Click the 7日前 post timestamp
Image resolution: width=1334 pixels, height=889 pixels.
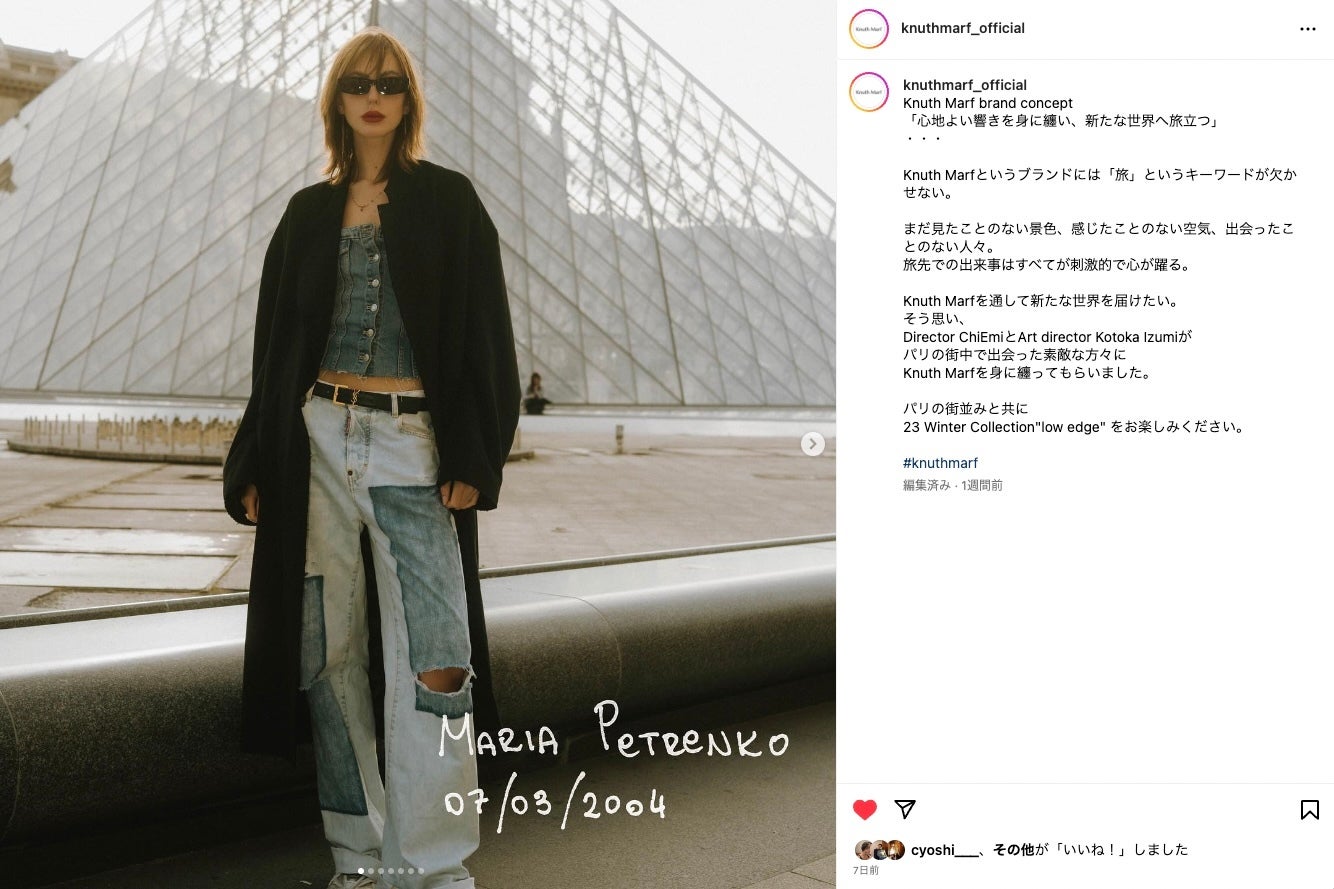pyautogui.click(x=866, y=871)
